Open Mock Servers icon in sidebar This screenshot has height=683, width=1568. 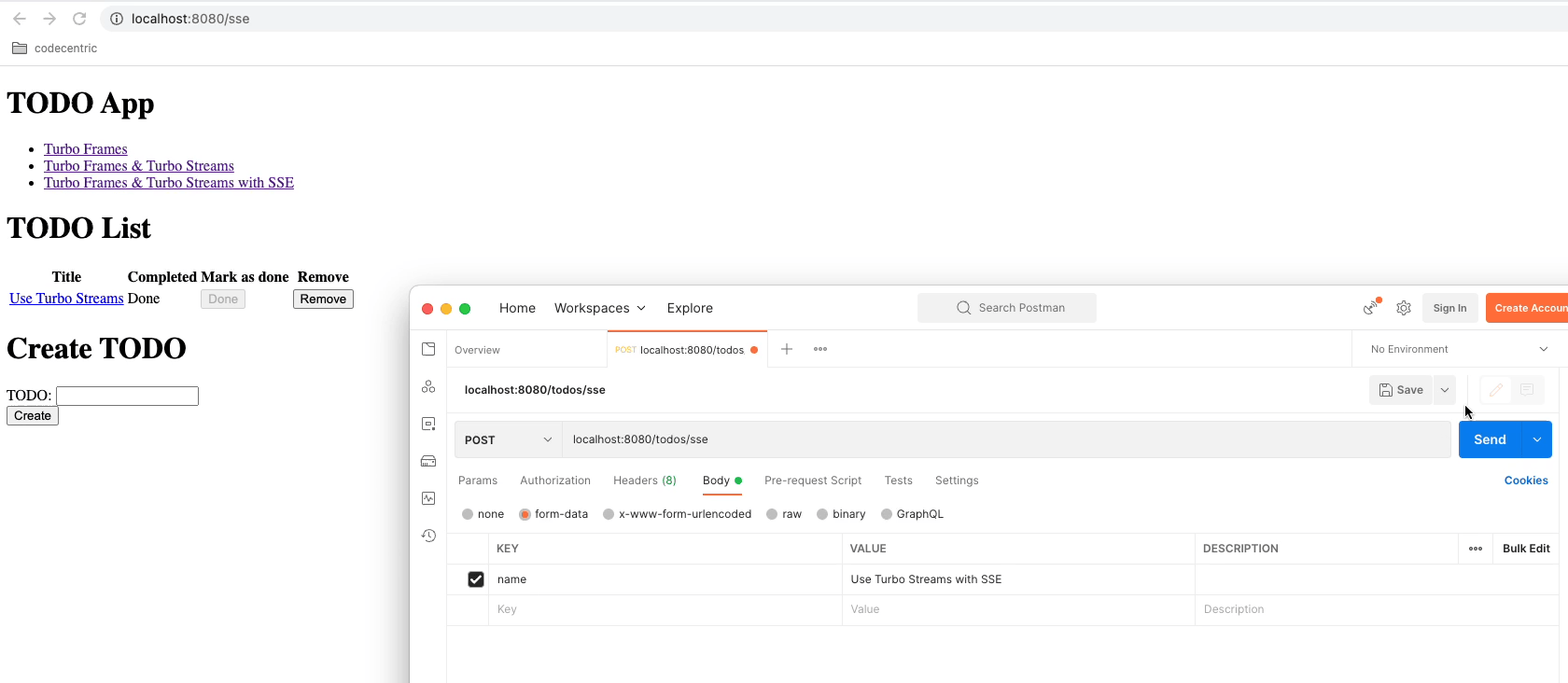pyautogui.click(x=428, y=461)
